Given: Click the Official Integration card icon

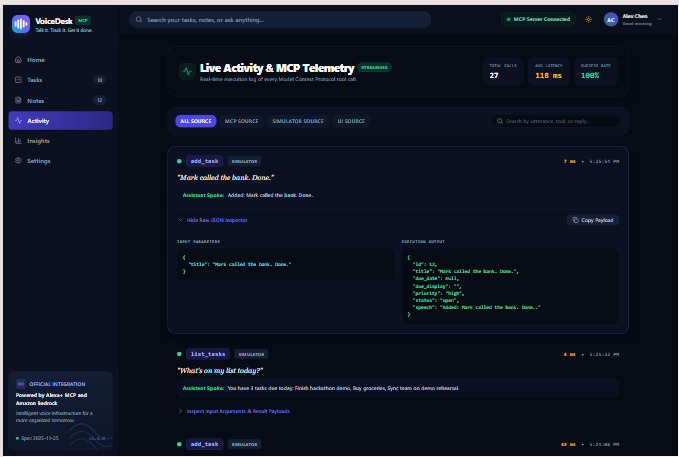Looking at the screenshot, I should pyautogui.click(x=20, y=384).
